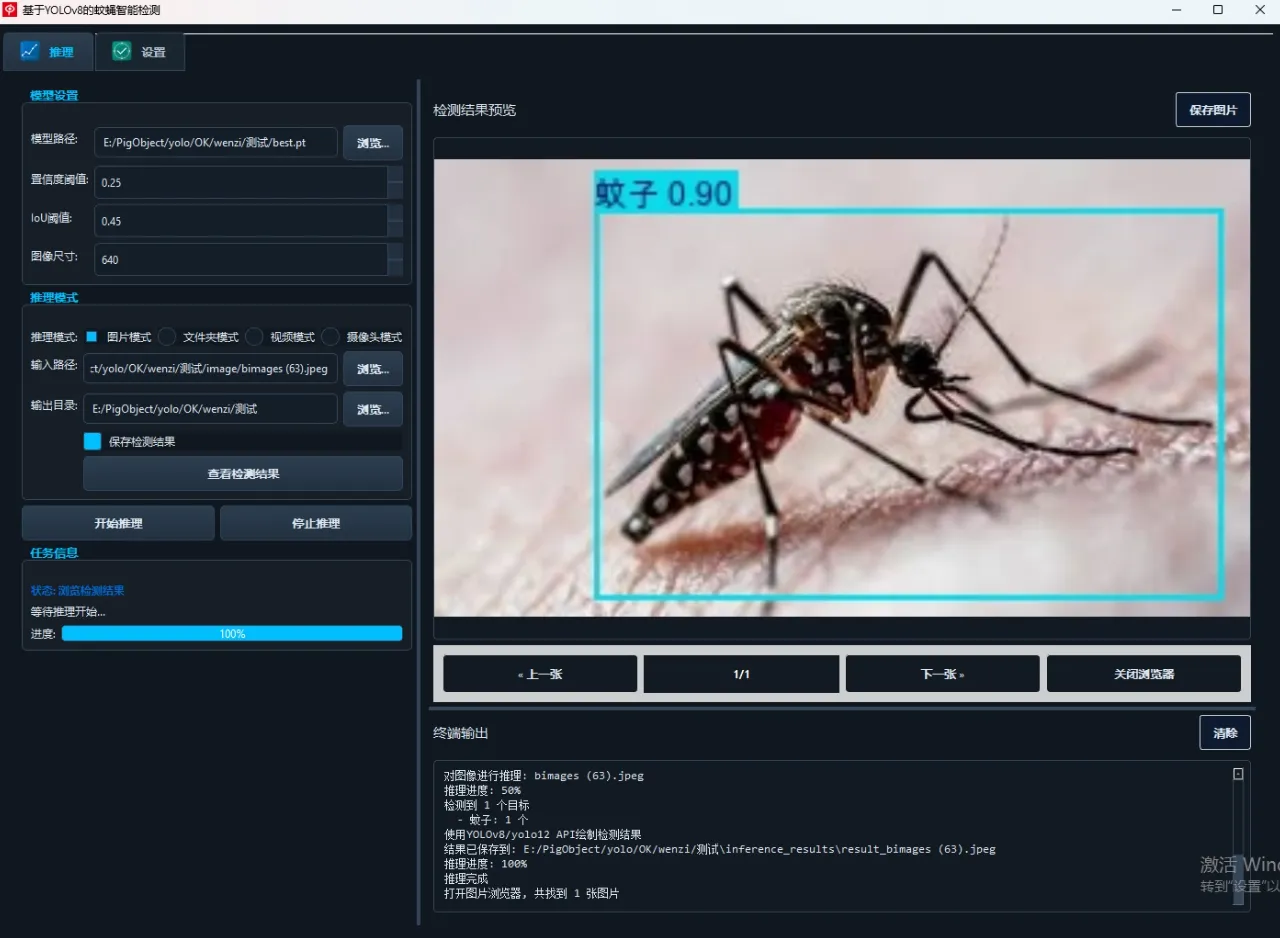Viewport: 1280px width, 938px height.
Task: Click the 100% progress bar
Action: 232,634
